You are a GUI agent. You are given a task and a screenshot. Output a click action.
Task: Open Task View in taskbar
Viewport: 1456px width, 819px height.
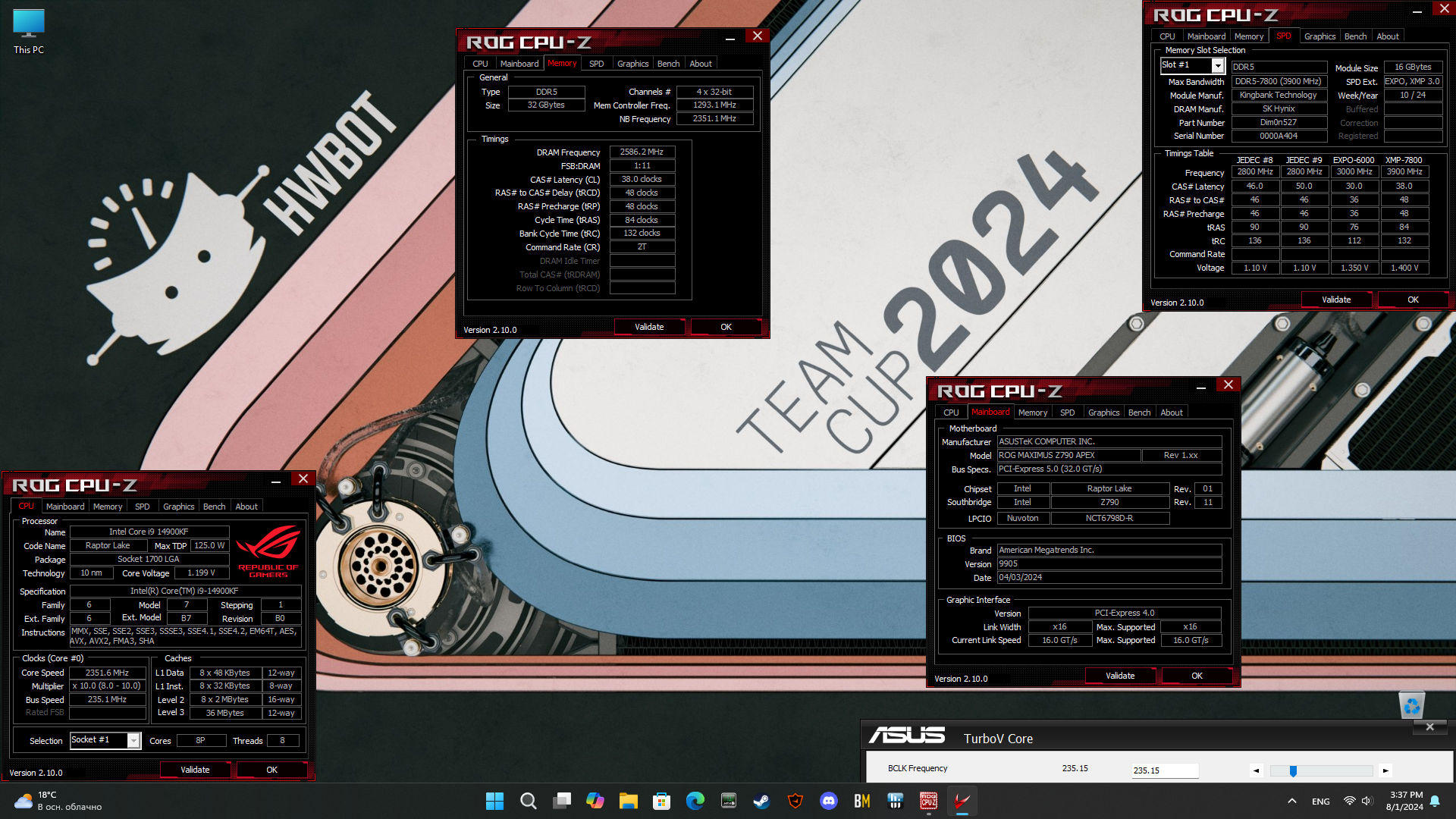[x=562, y=801]
